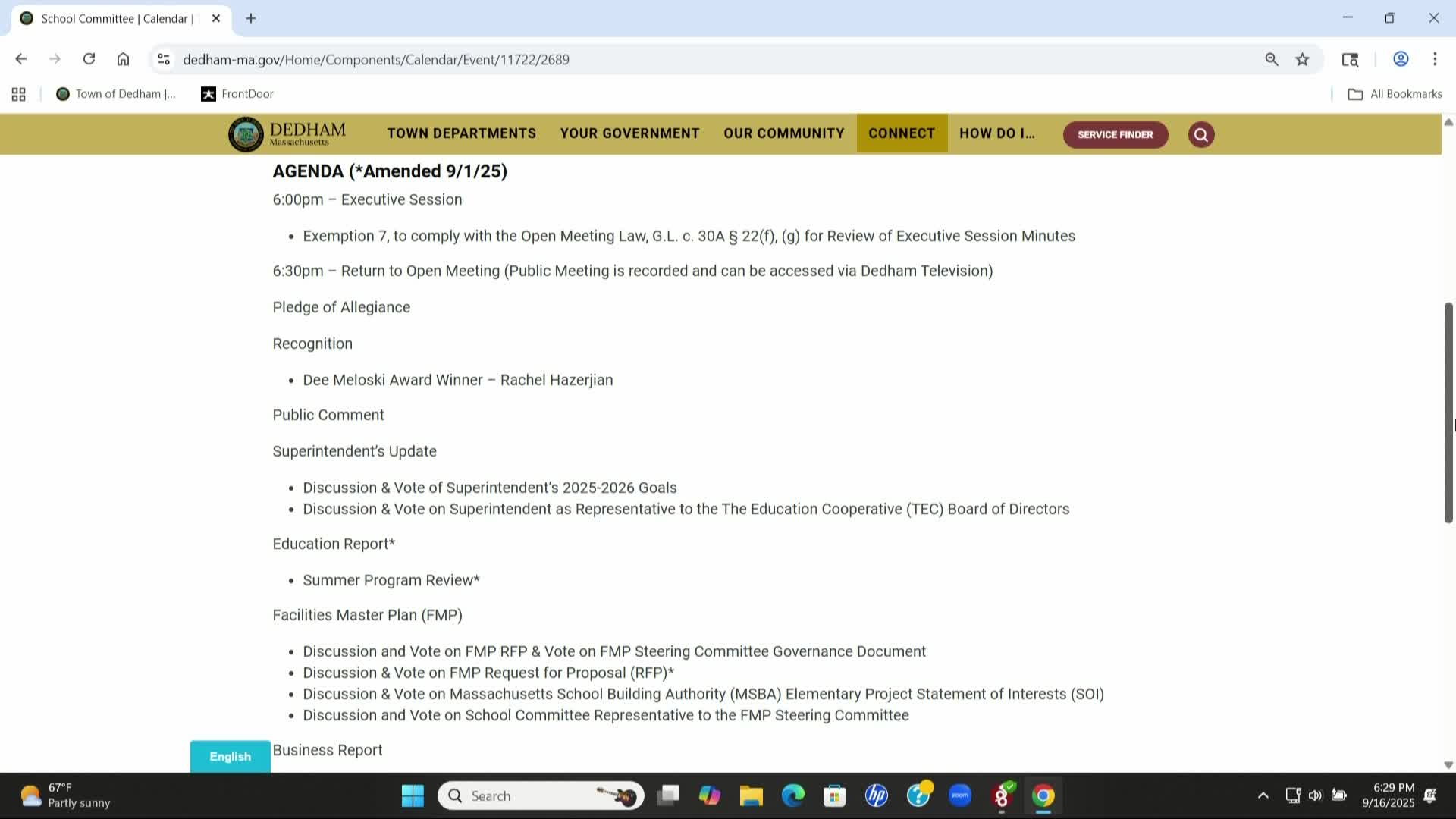Click the English translation button

pyautogui.click(x=229, y=756)
